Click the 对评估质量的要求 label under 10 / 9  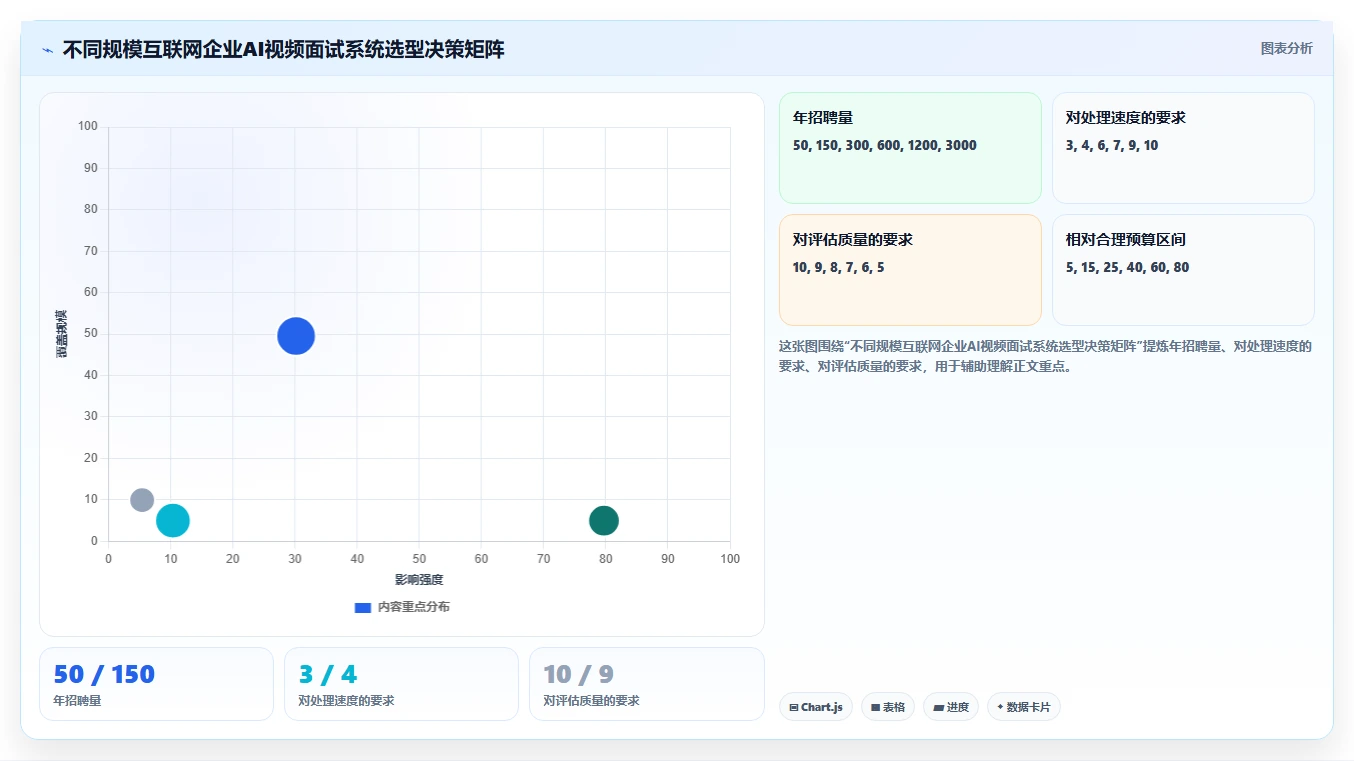pos(591,701)
